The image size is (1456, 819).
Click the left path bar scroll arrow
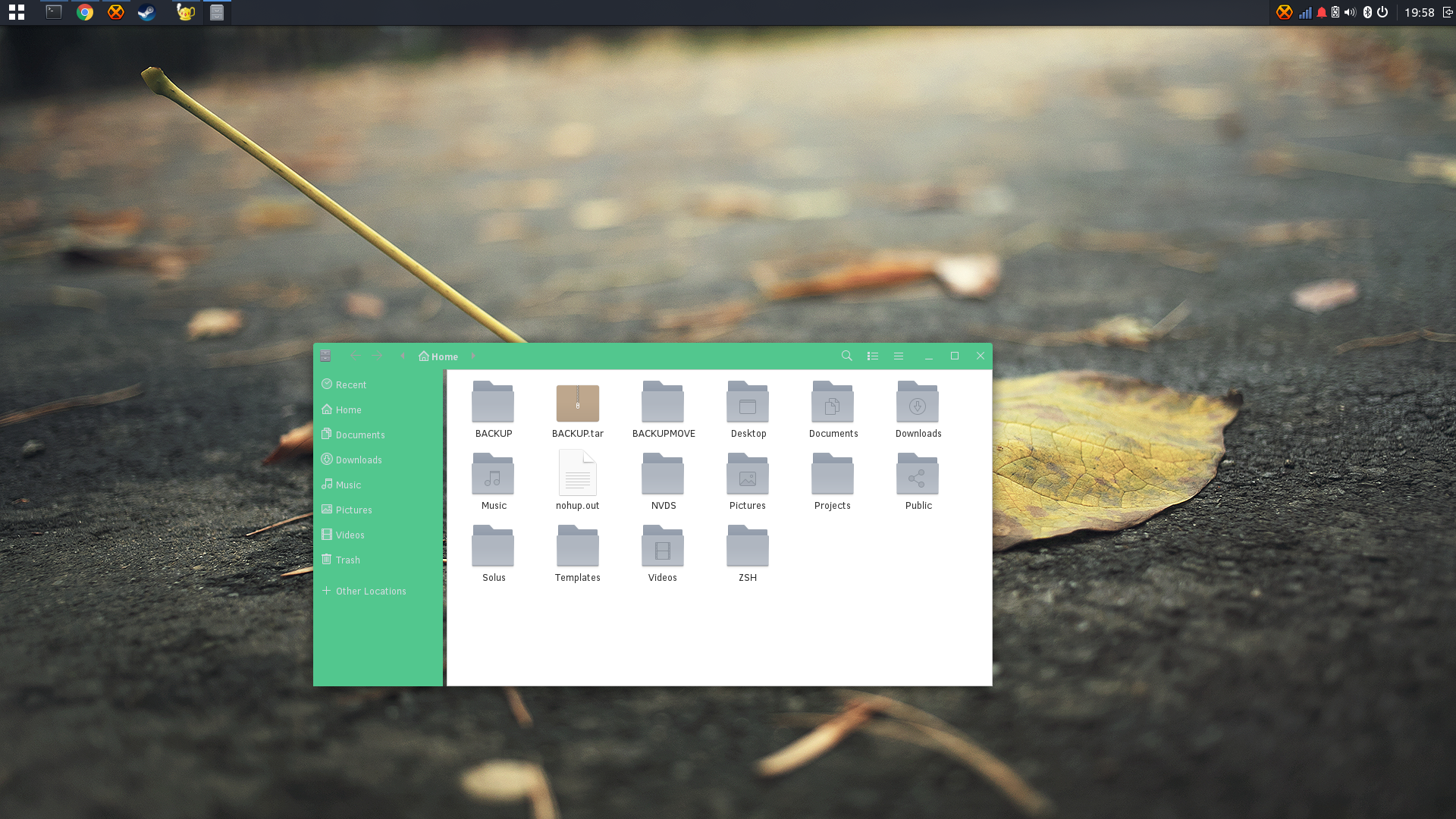pyautogui.click(x=403, y=356)
